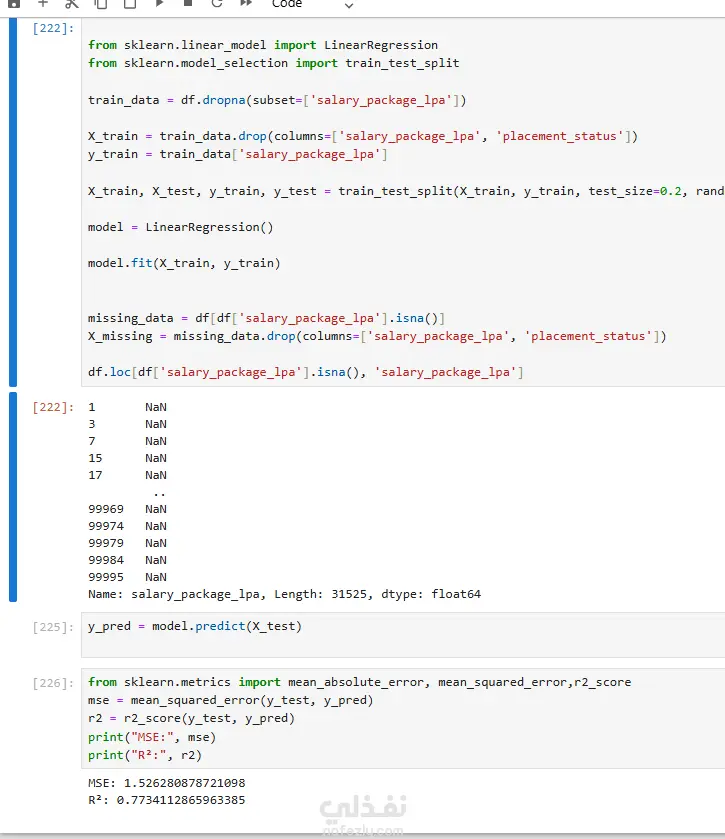
Task: Click the 'y_train = train_data' line
Action: [x=238, y=154]
